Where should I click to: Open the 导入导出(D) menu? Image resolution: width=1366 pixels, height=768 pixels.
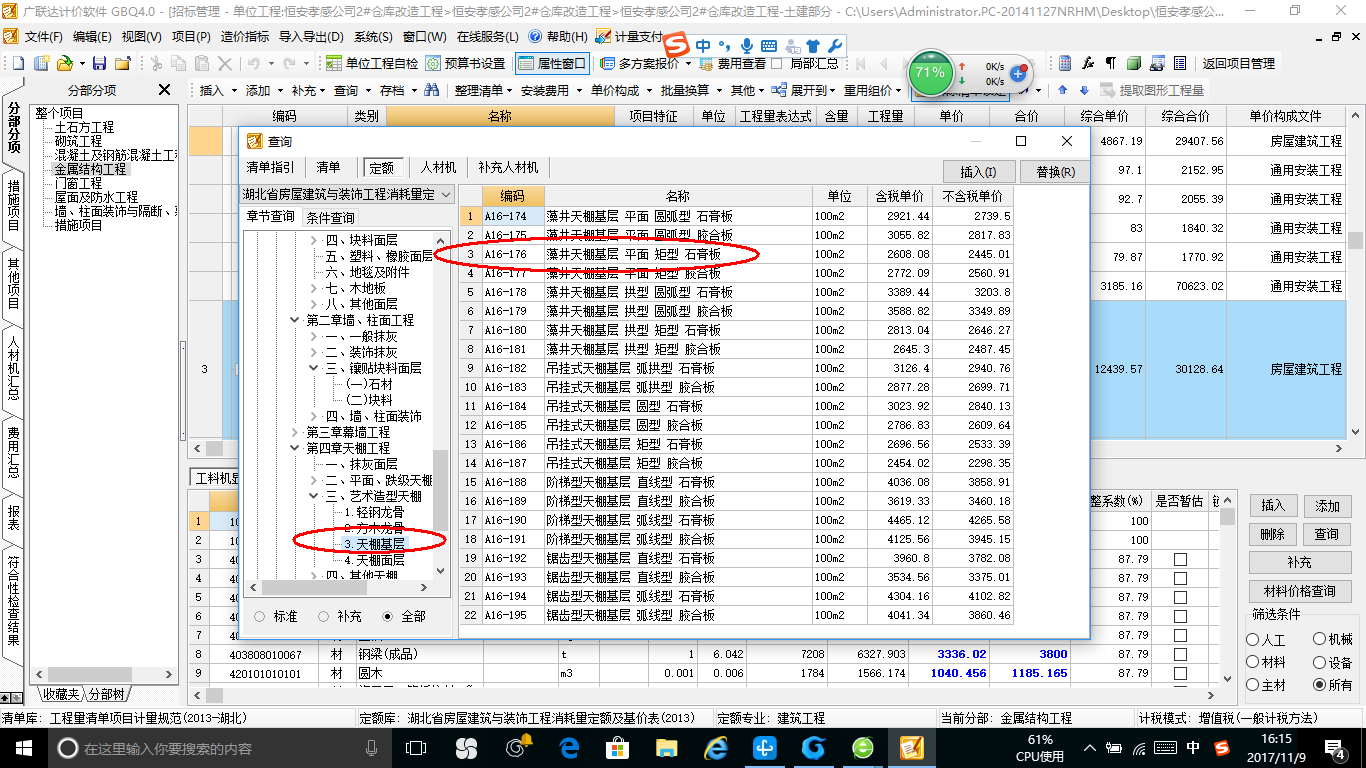[x=312, y=36]
